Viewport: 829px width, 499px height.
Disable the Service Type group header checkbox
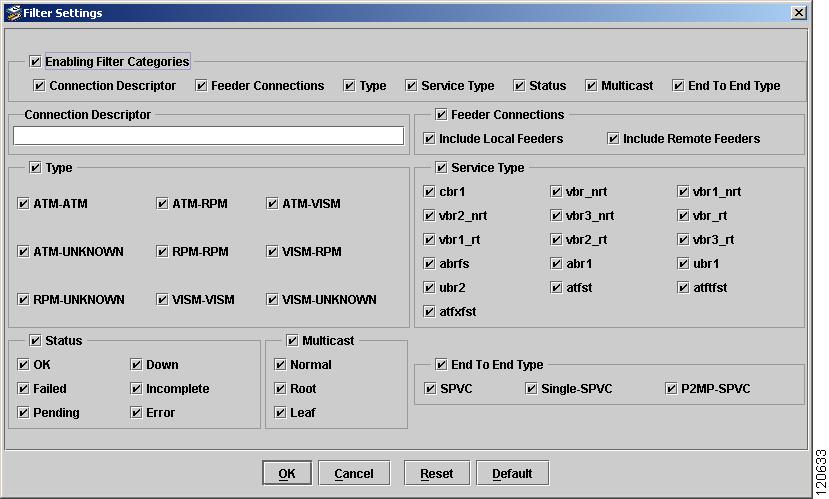(441, 168)
